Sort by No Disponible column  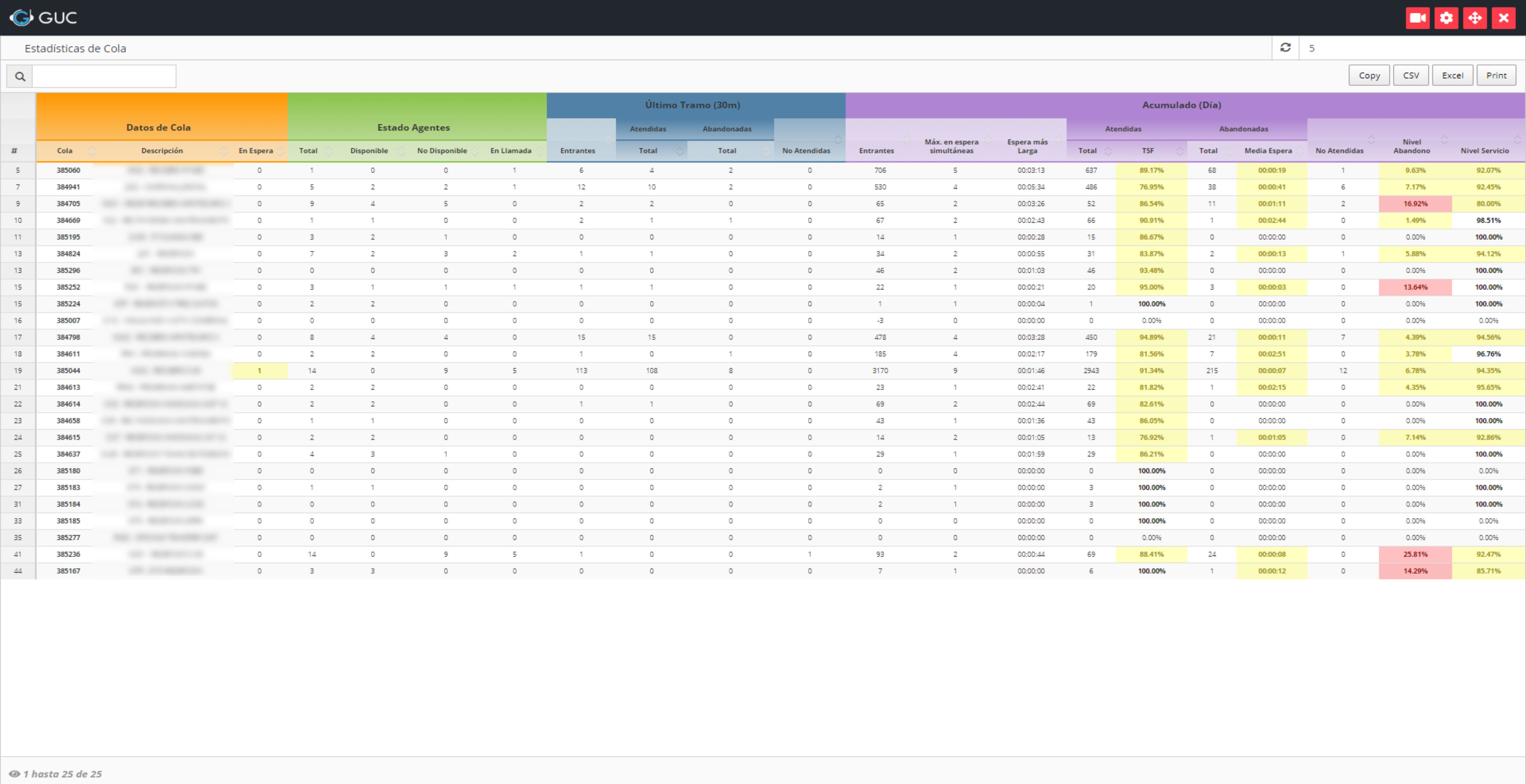coord(442,151)
